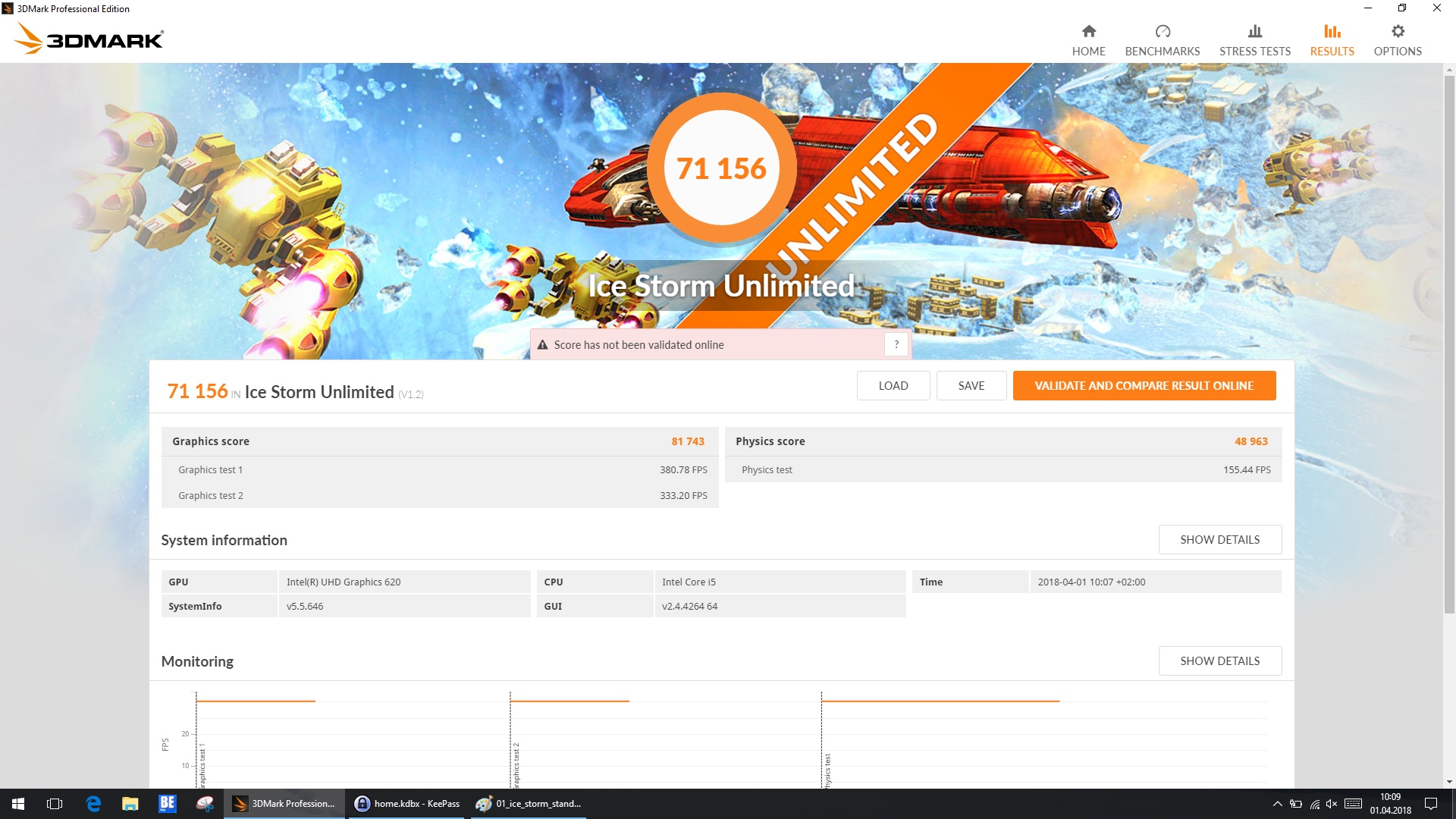Open Options gear icon

pos(1397,31)
